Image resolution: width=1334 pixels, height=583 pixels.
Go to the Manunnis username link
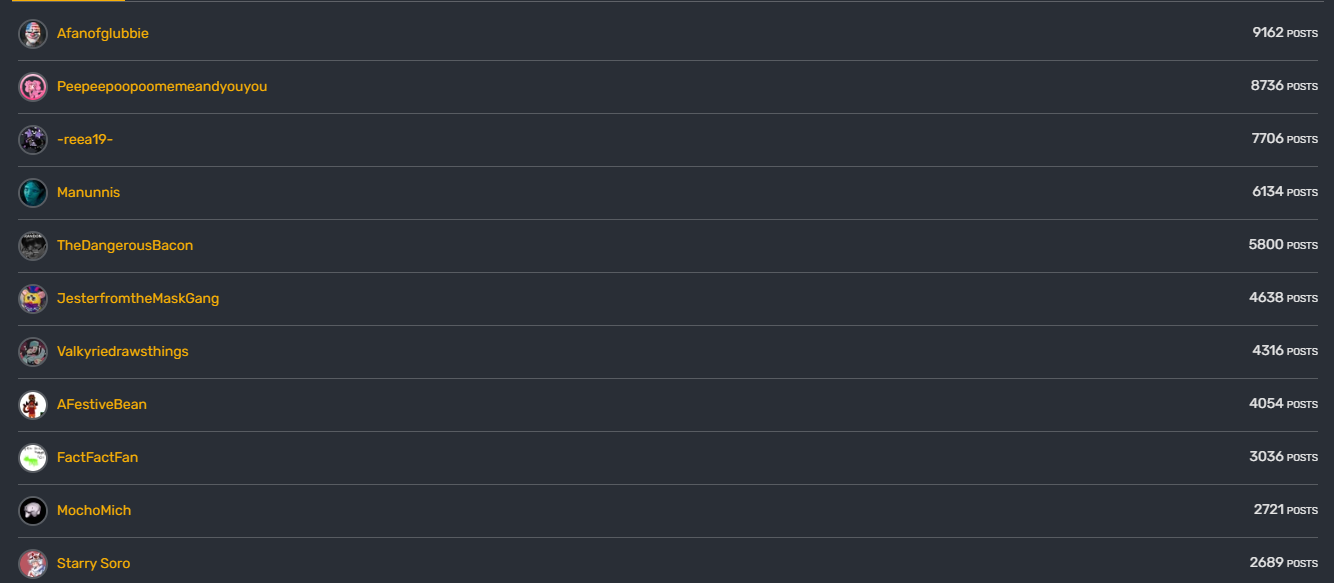click(x=88, y=193)
